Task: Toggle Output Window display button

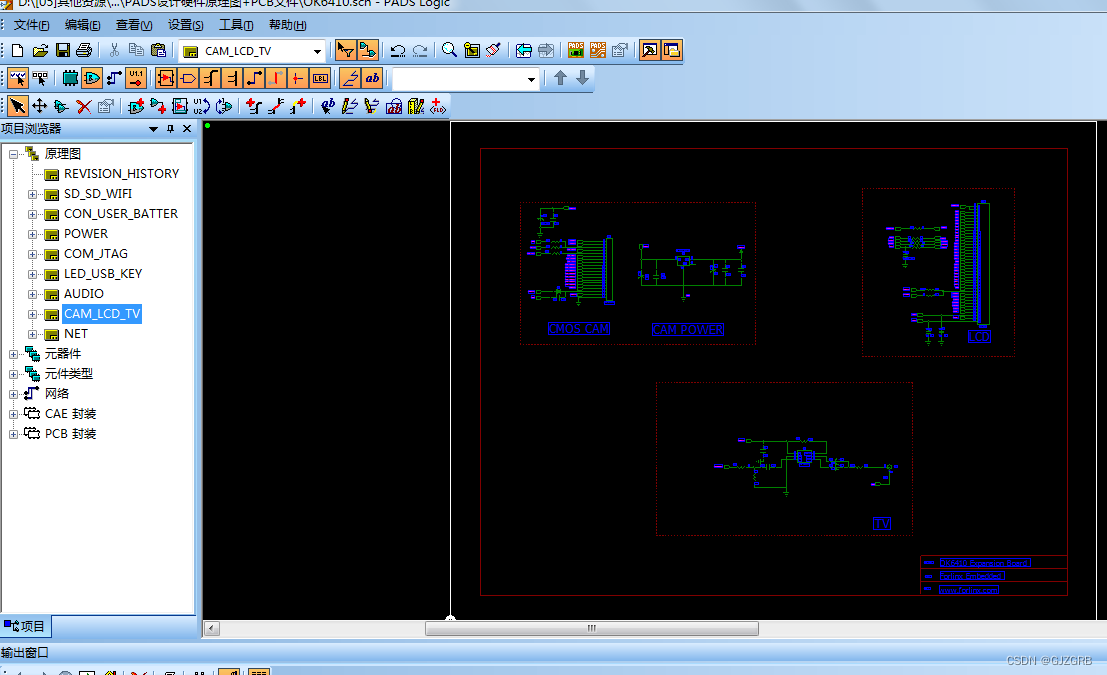Action: [649, 50]
